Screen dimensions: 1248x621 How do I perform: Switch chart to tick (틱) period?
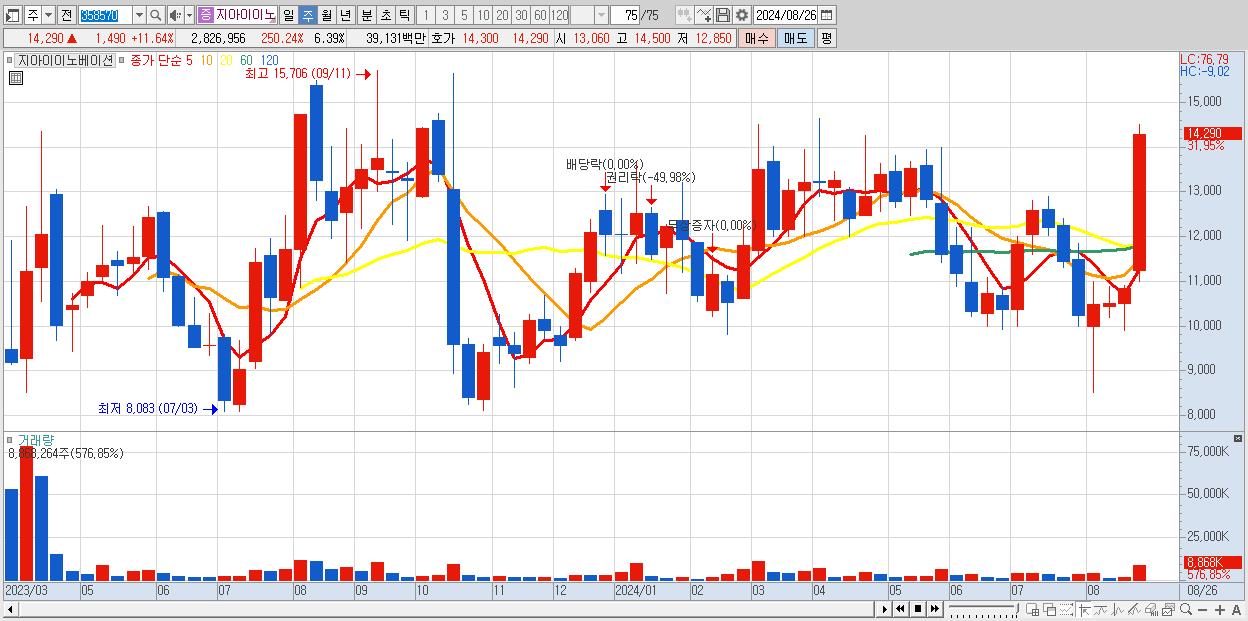(x=404, y=15)
